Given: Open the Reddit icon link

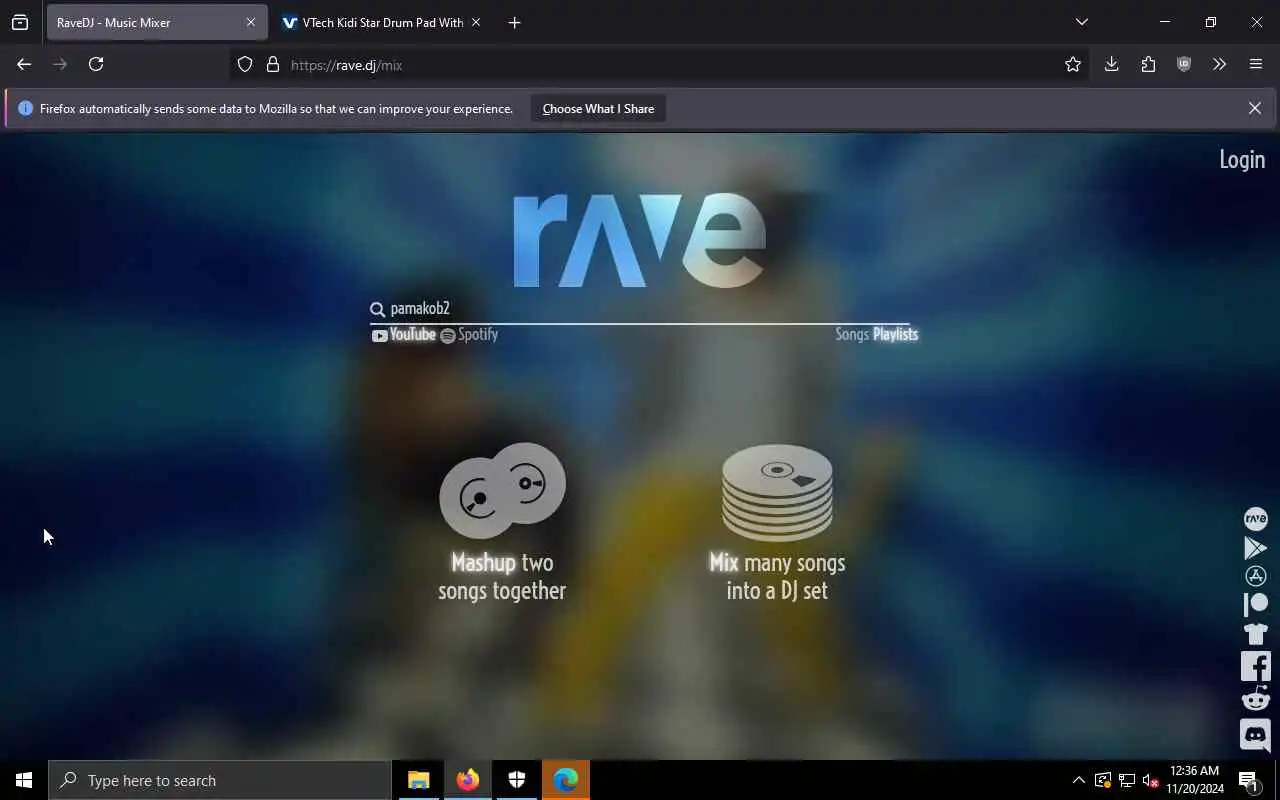Looking at the screenshot, I should pos(1255,698).
